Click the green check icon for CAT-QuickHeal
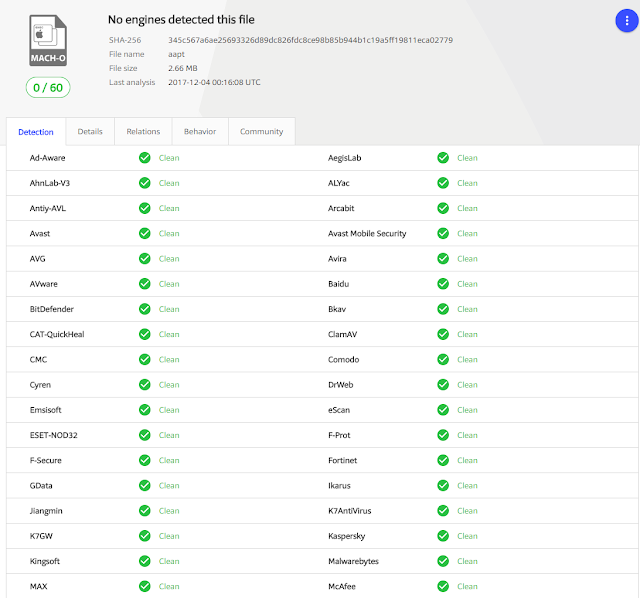 (144, 334)
